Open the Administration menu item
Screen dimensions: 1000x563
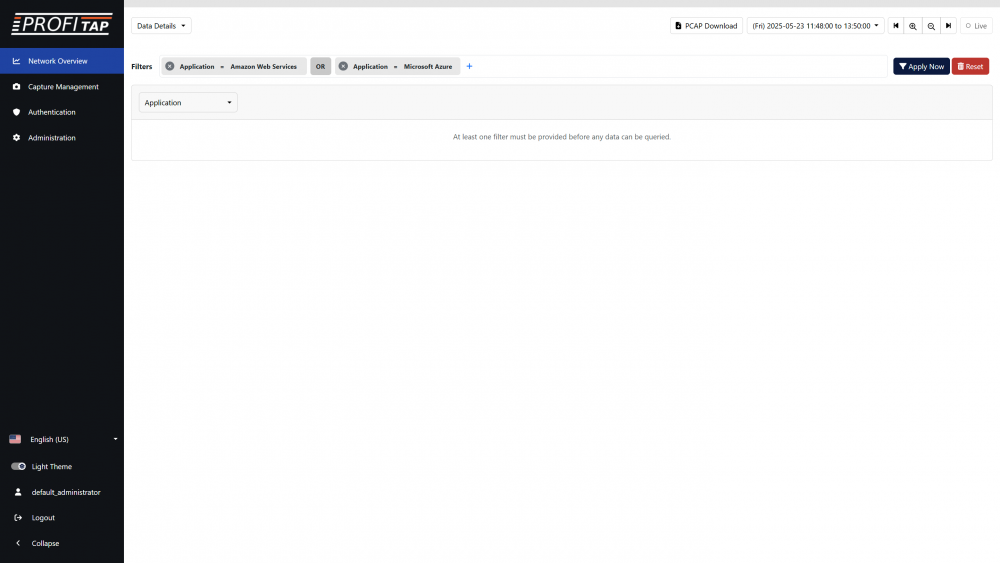pyautogui.click(x=52, y=138)
